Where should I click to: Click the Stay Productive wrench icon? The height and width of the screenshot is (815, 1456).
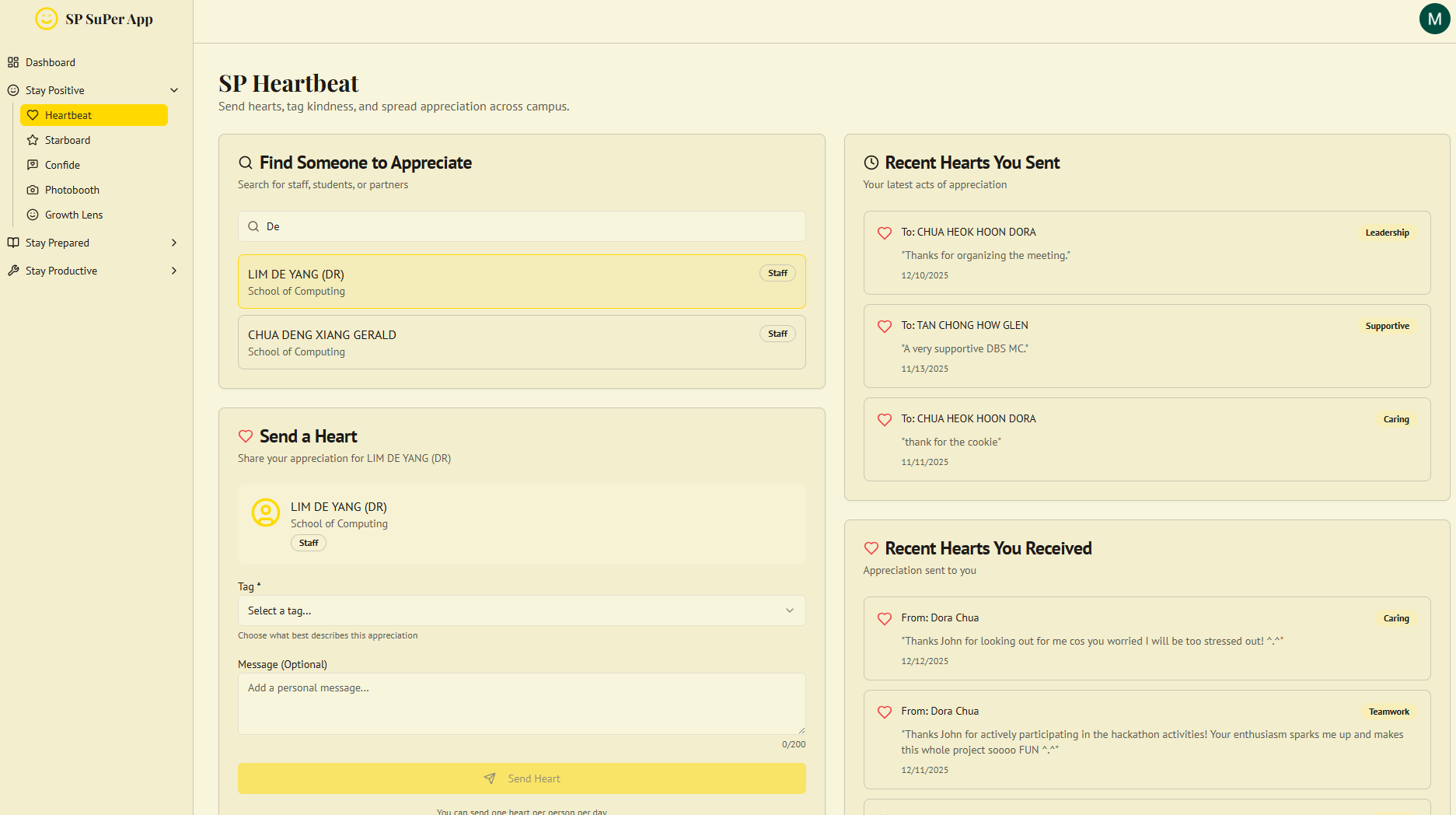(x=13, y=271)
